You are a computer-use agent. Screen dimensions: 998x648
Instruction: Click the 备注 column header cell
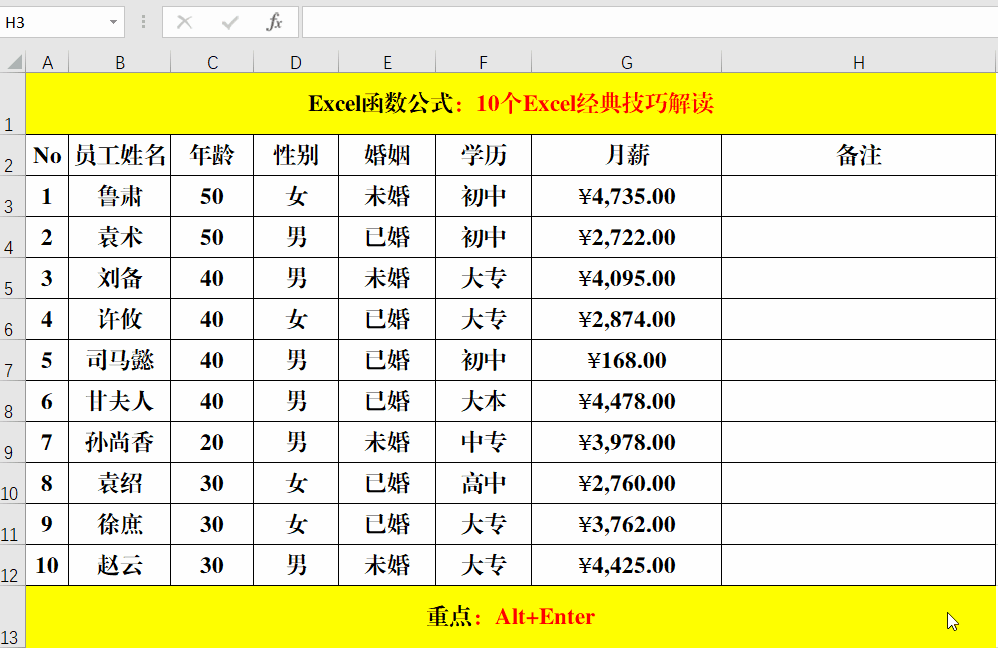click(858, 156)
